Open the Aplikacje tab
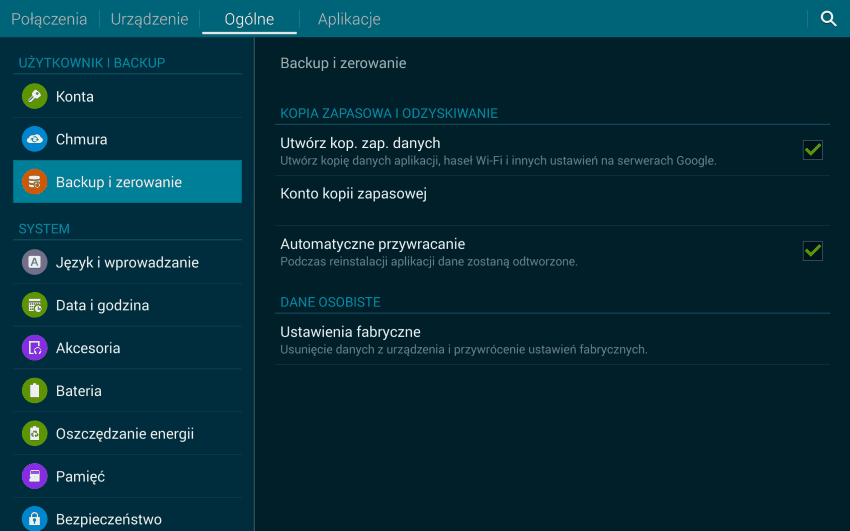This screenshot has height=531, width=850. (x=349, y=19)
